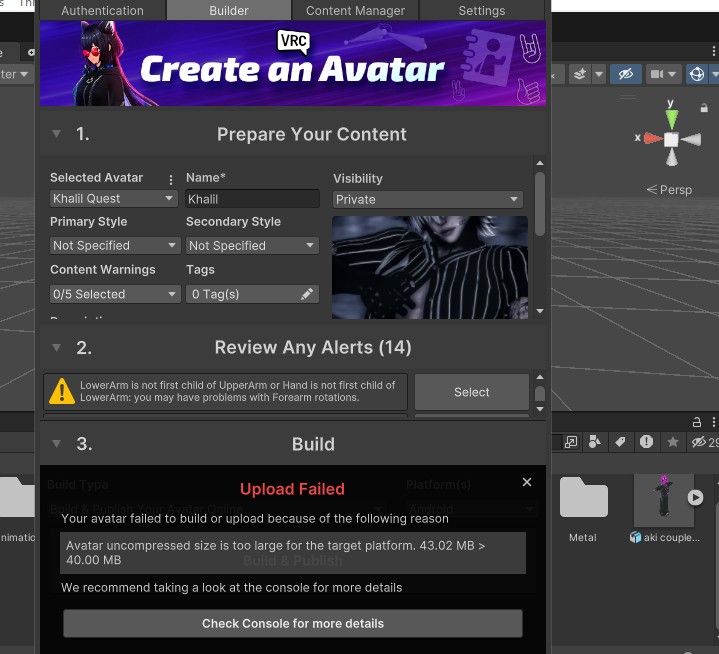Click the favorites star icon in Project panel

(673, 442)
